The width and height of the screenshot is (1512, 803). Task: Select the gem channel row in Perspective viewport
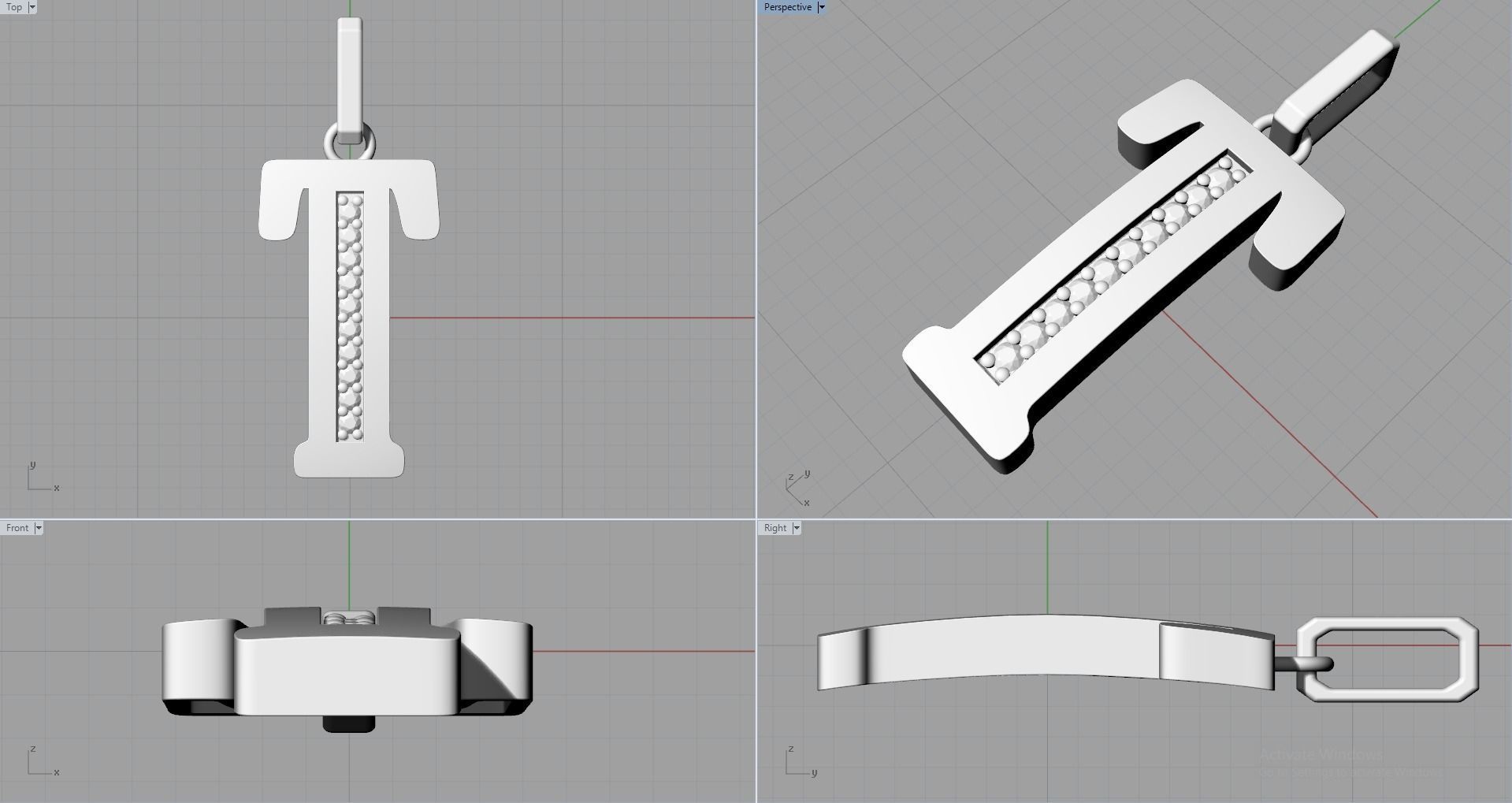pos(1113,269)
